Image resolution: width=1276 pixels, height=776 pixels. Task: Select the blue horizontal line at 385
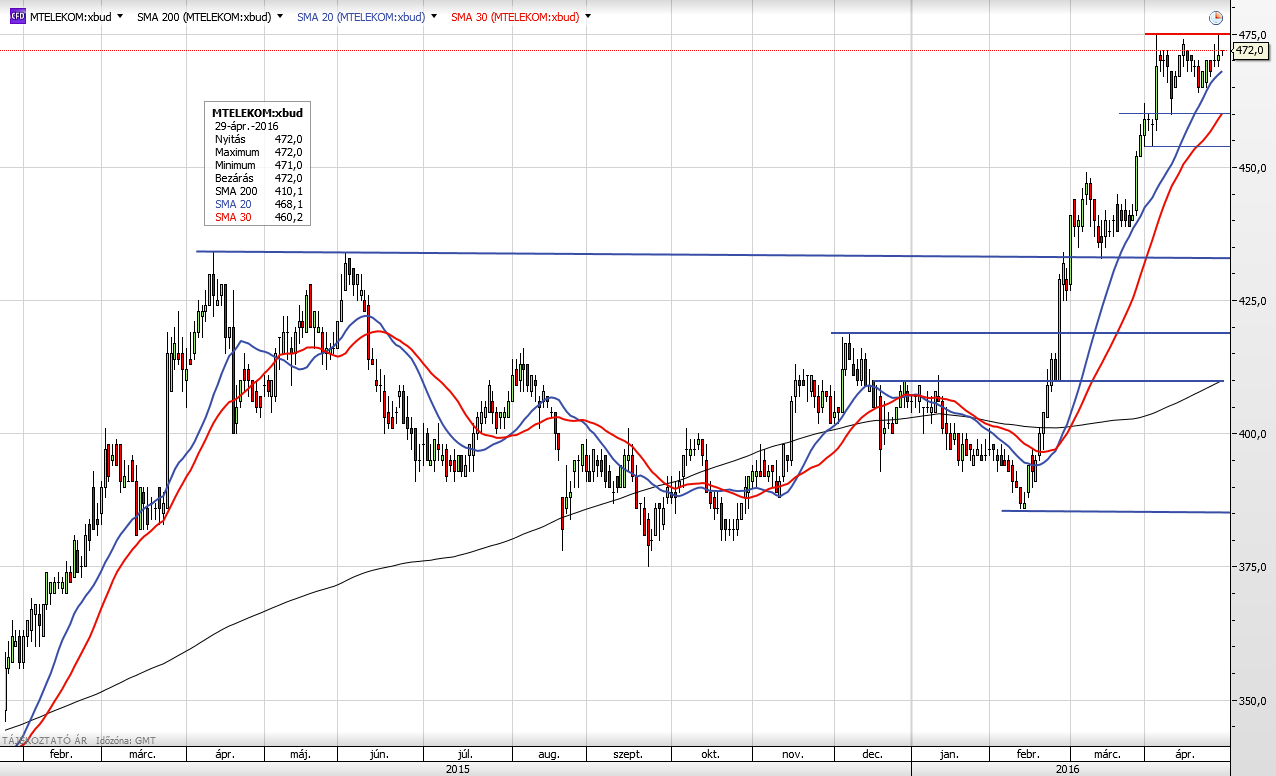1116,512
